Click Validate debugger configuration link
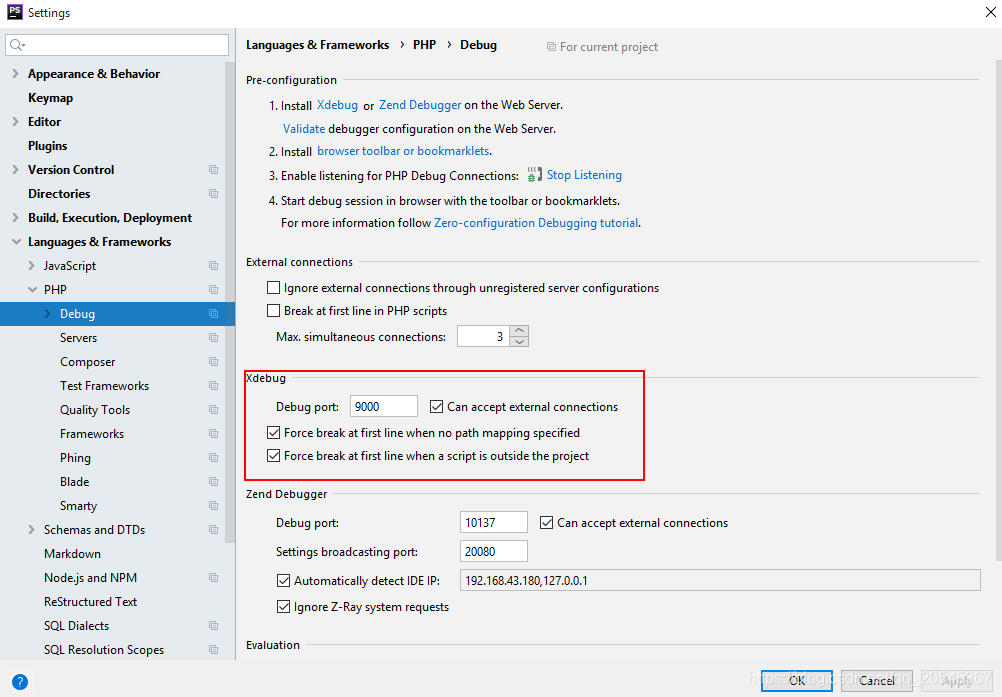The height and width of the screenshot is (697, 1002). click(x=304, y=128)
